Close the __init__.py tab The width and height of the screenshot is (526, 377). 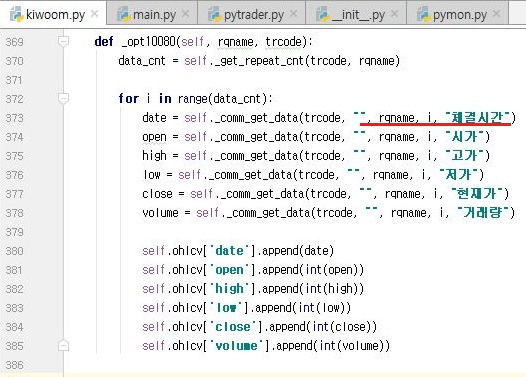[x=395, y=13]
